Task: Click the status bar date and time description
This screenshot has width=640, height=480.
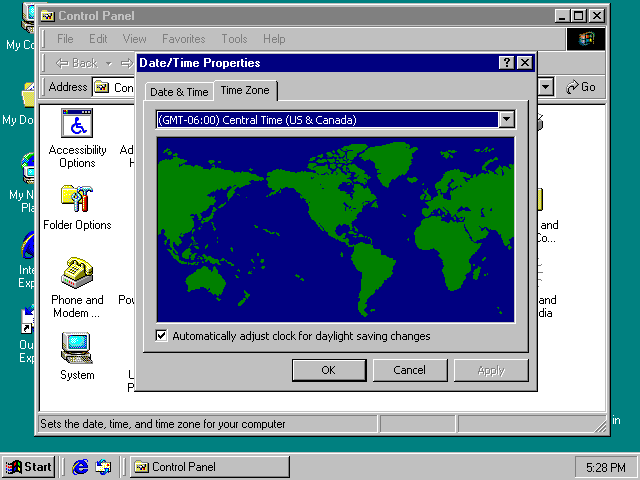Action: (x=163, y=424)
